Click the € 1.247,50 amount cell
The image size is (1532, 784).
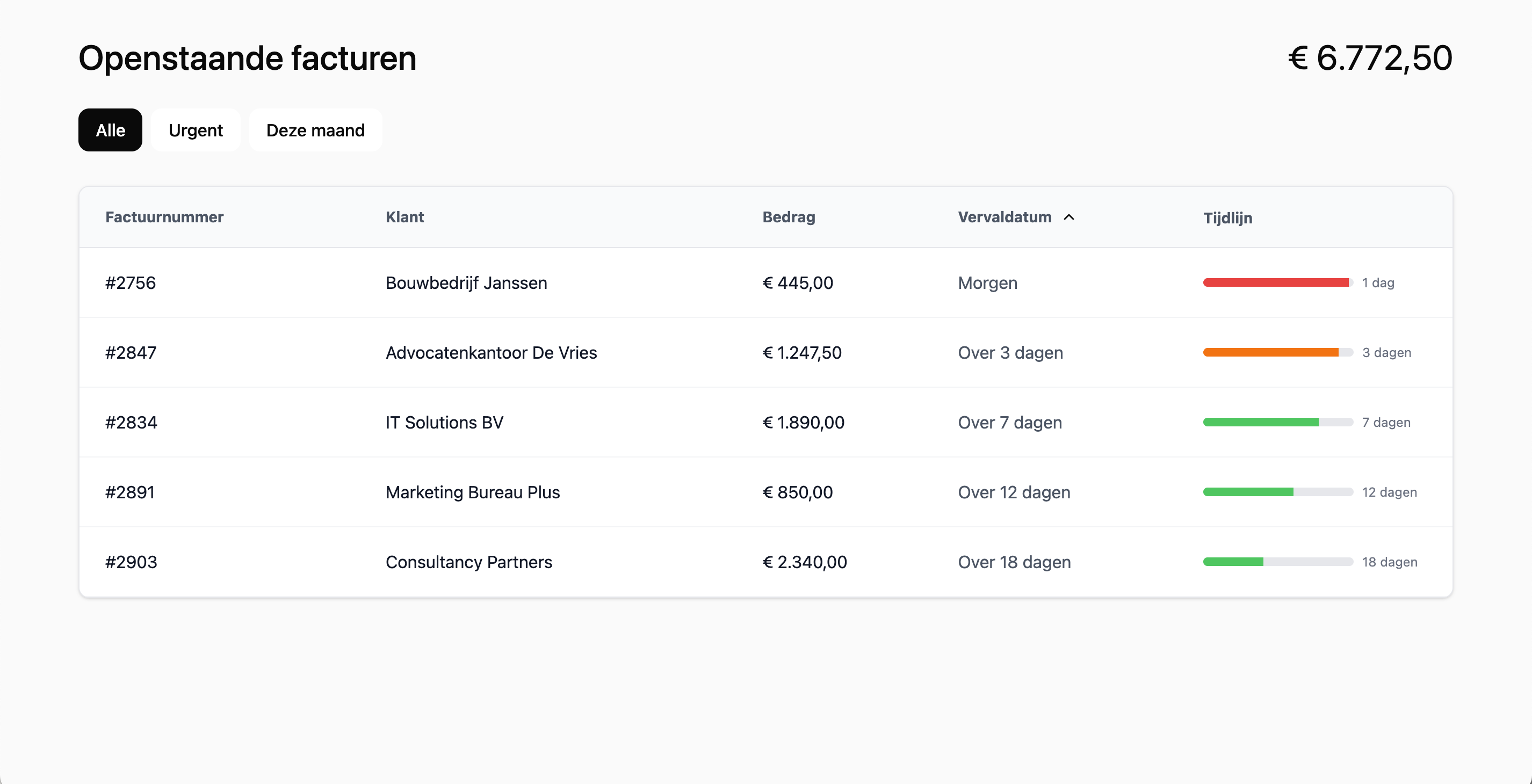tap(801, 353)
